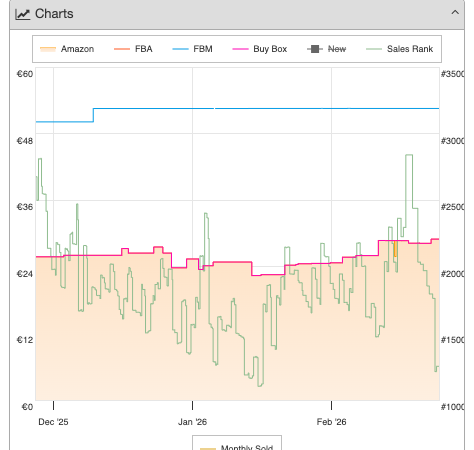Screen dimensions: 474x450
Task: Click the Buy Box pink legend swatch
Action: click(x=240, y=49)
